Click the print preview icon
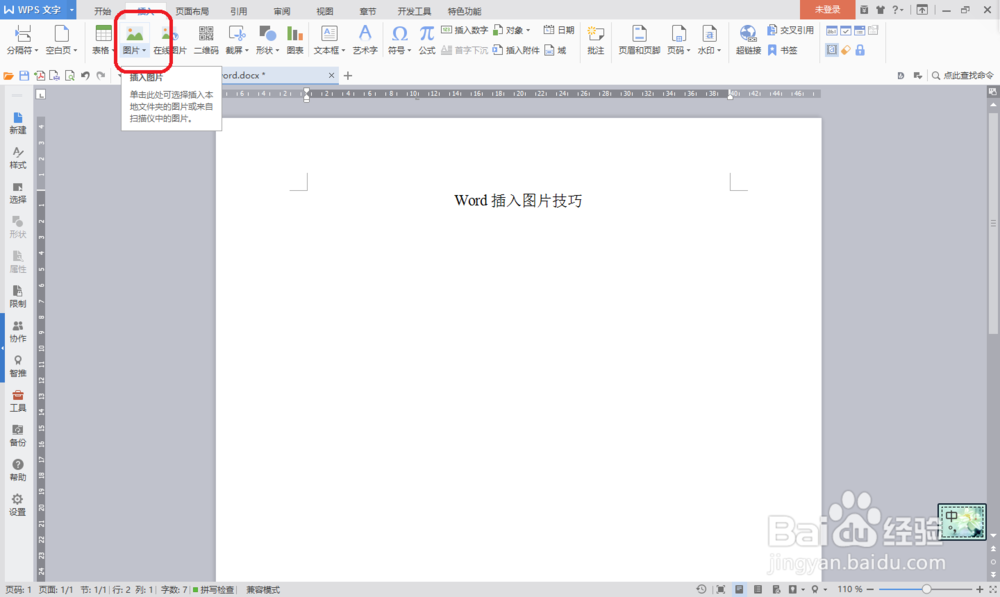Viewport: 1000px width, 597px height. pos(70,75)
